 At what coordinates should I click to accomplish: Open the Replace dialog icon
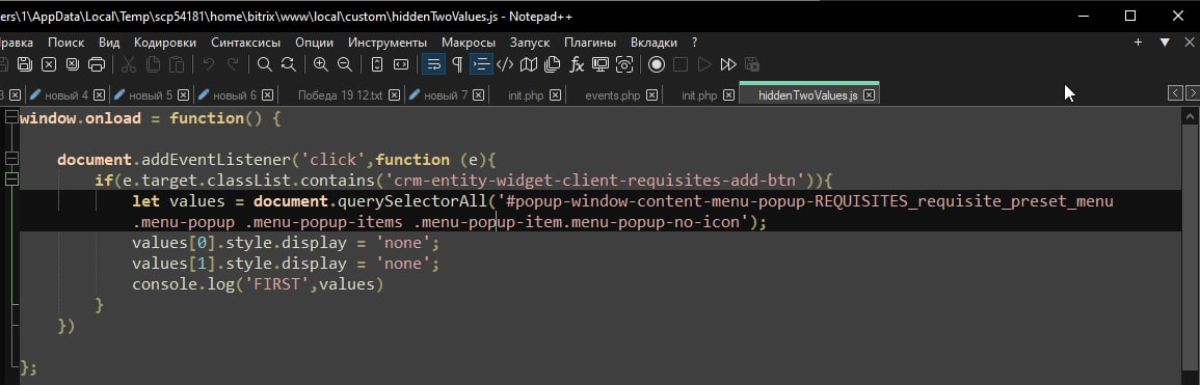pyautogui.click(x=289, y=65)
